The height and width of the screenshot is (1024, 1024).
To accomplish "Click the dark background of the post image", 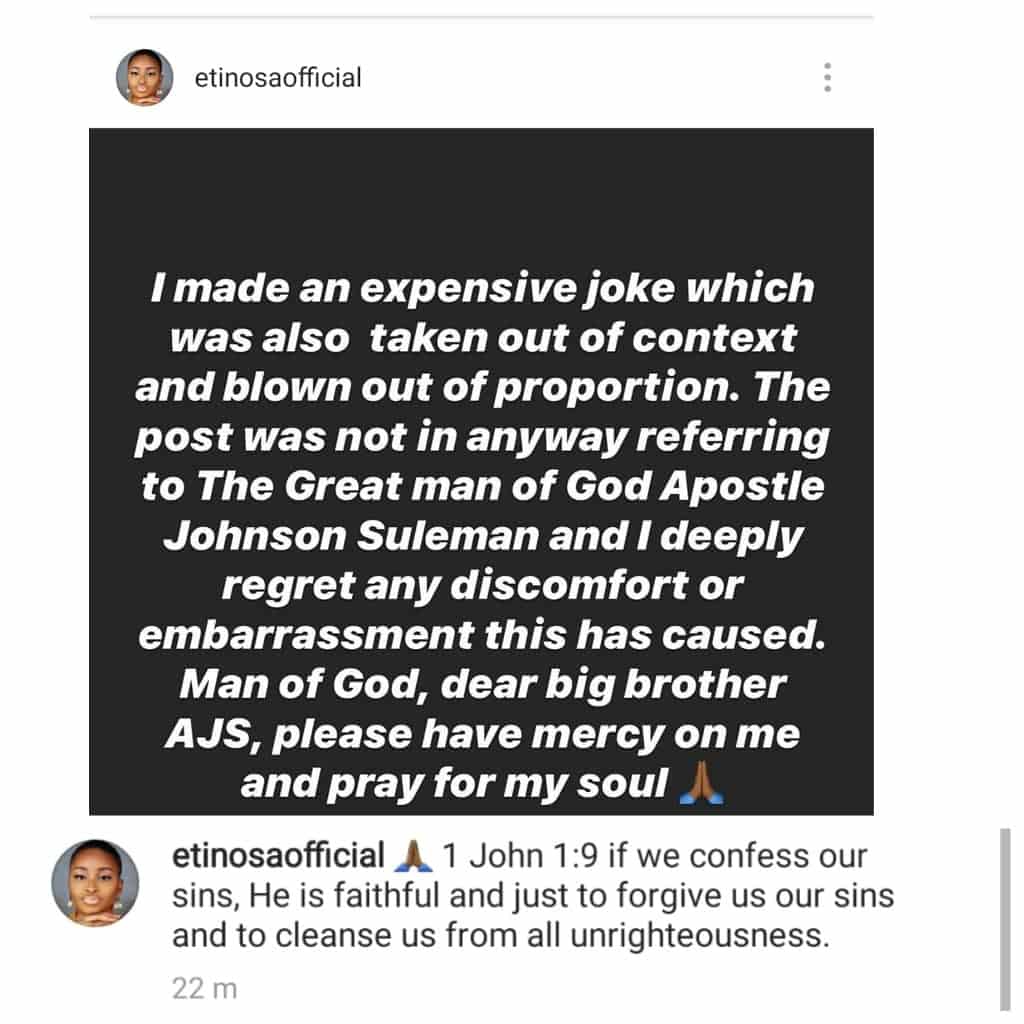I will (x=480, y=200).
